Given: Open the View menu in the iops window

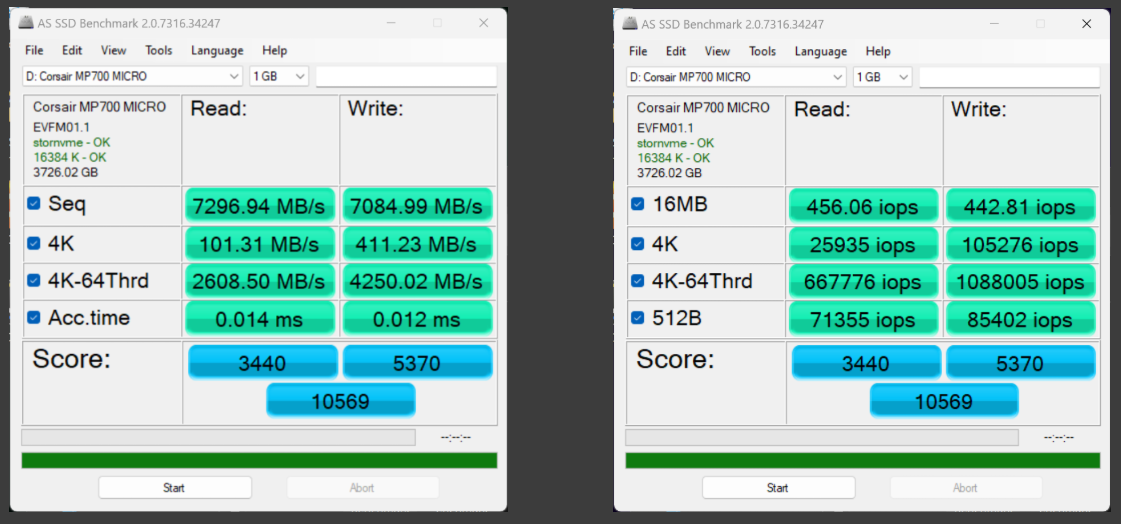Looking at the screenshot, I should click(717, 51).
